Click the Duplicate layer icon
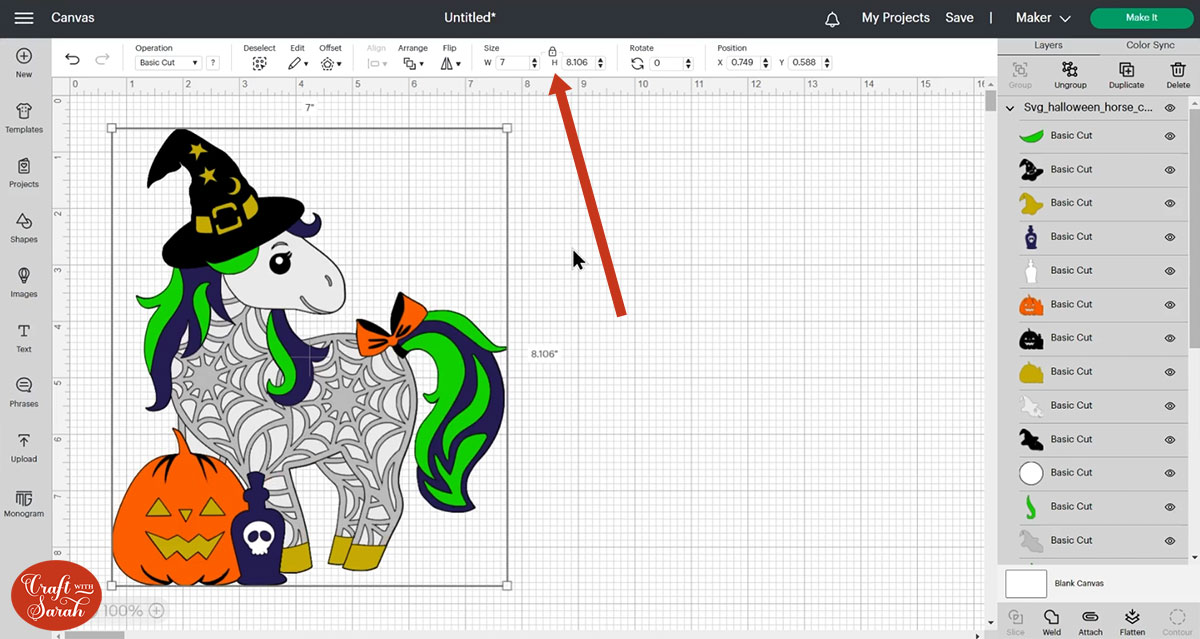Image resolution: width=1200 pixels, height=639 pixels. point(1126,72)
